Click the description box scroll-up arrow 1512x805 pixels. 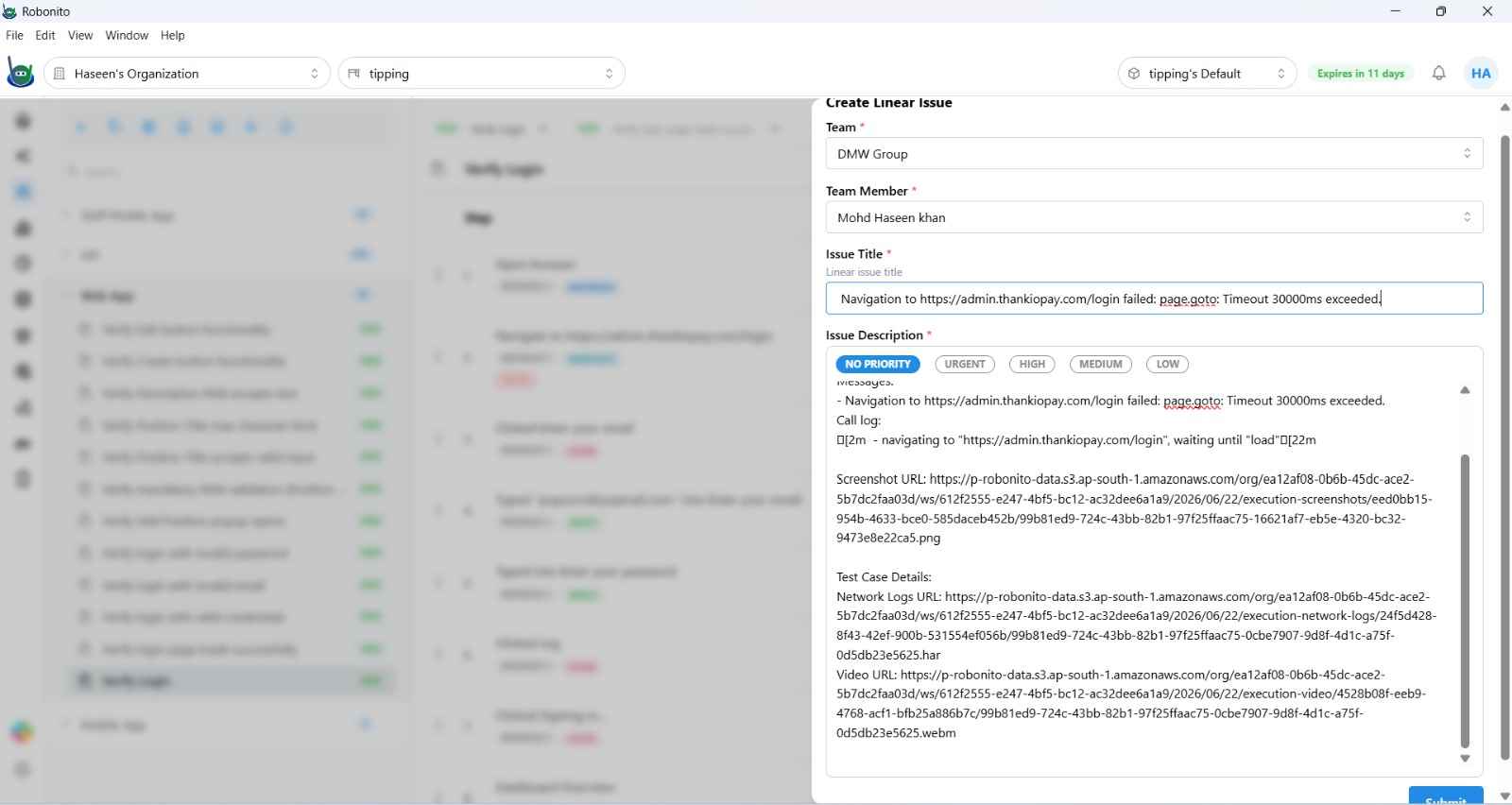[x=1465, y=389]
